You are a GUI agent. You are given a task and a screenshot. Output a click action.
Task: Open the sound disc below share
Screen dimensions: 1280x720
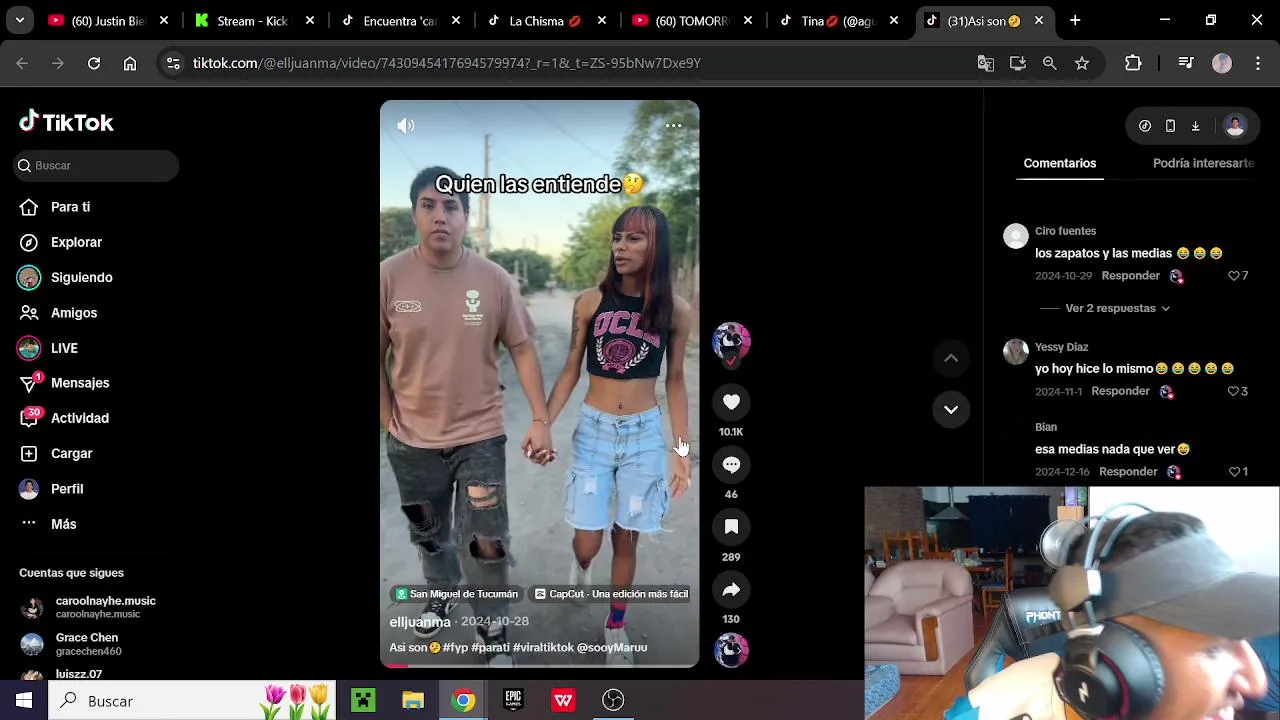pos(731,650)
